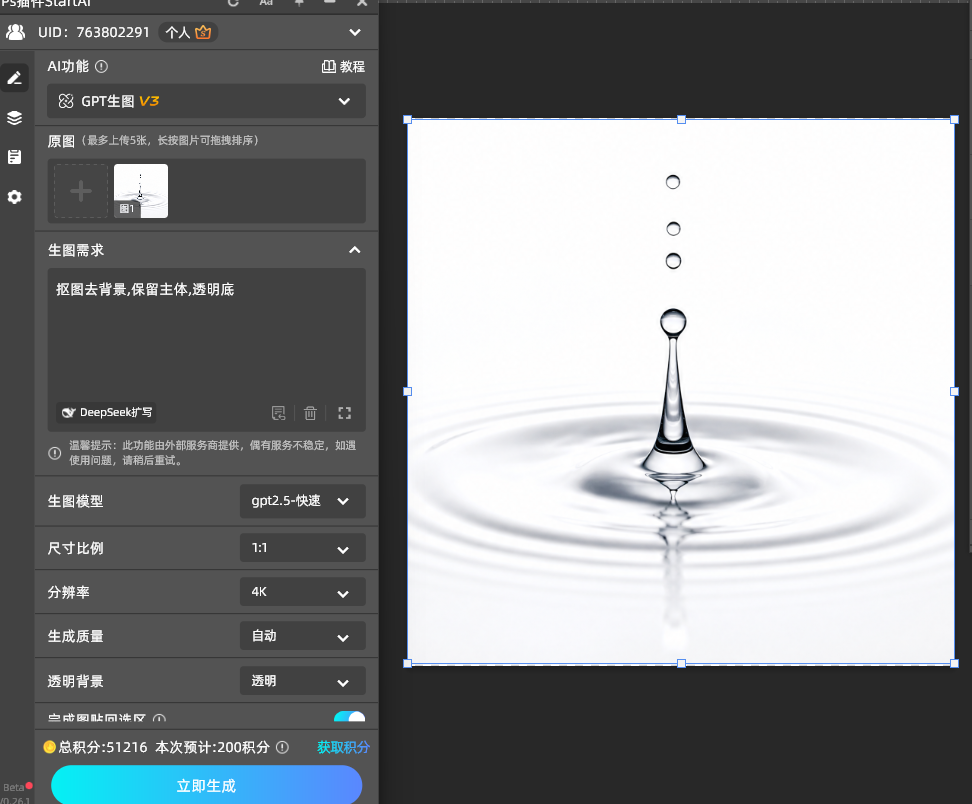Click the orange crown membership badge

click(x=203, y=32)
